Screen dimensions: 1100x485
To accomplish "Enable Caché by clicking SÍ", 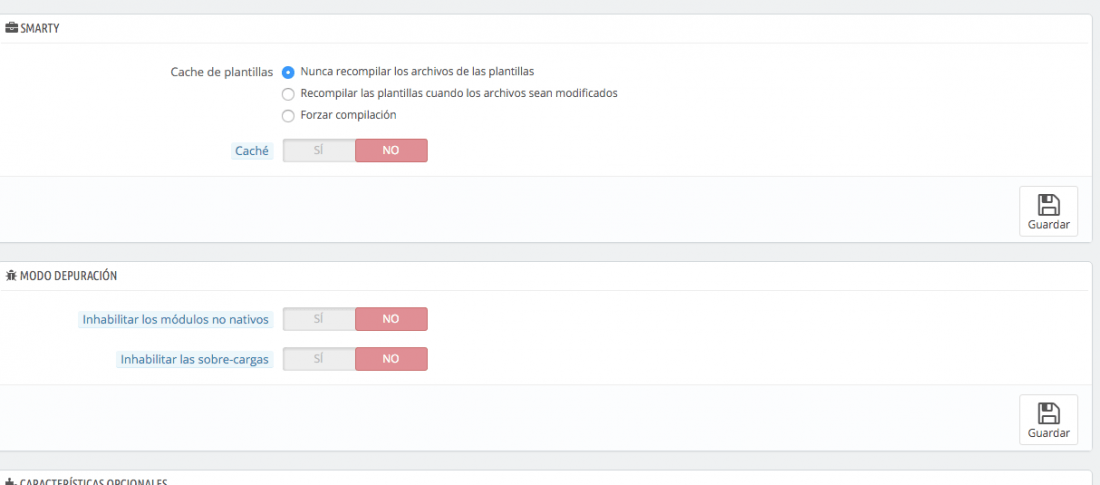I will click(318, 150).
